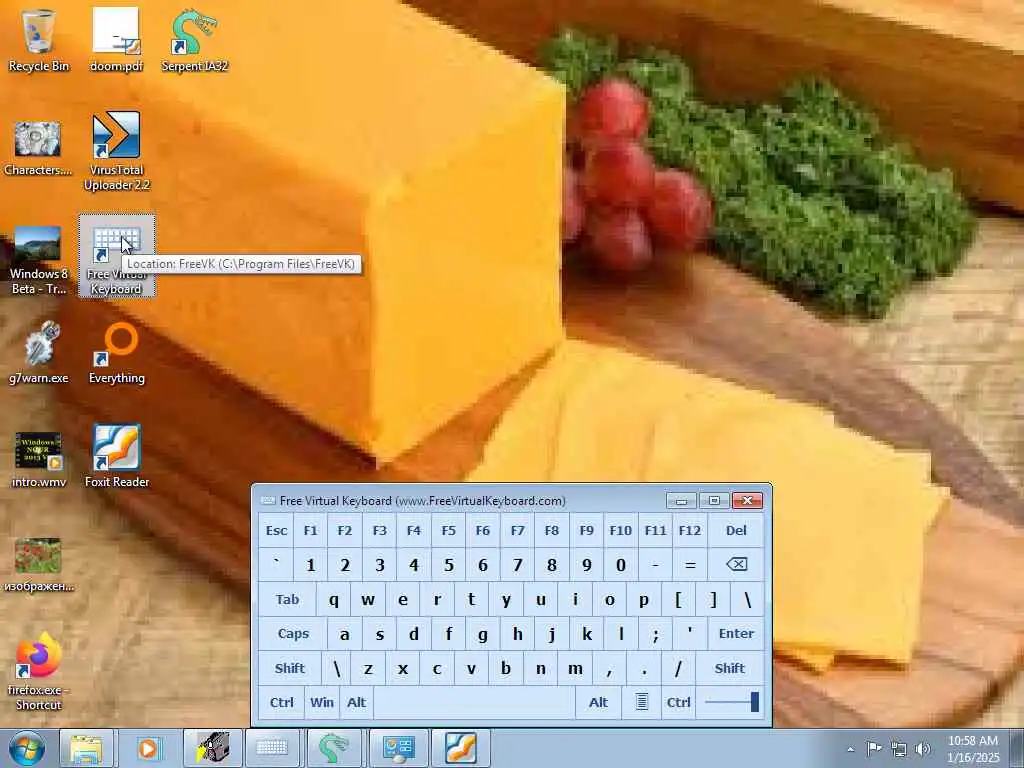Select intro.wmv video file icon
The height and width of the screenshot is (768, 1024).
[x=38, y=460]
